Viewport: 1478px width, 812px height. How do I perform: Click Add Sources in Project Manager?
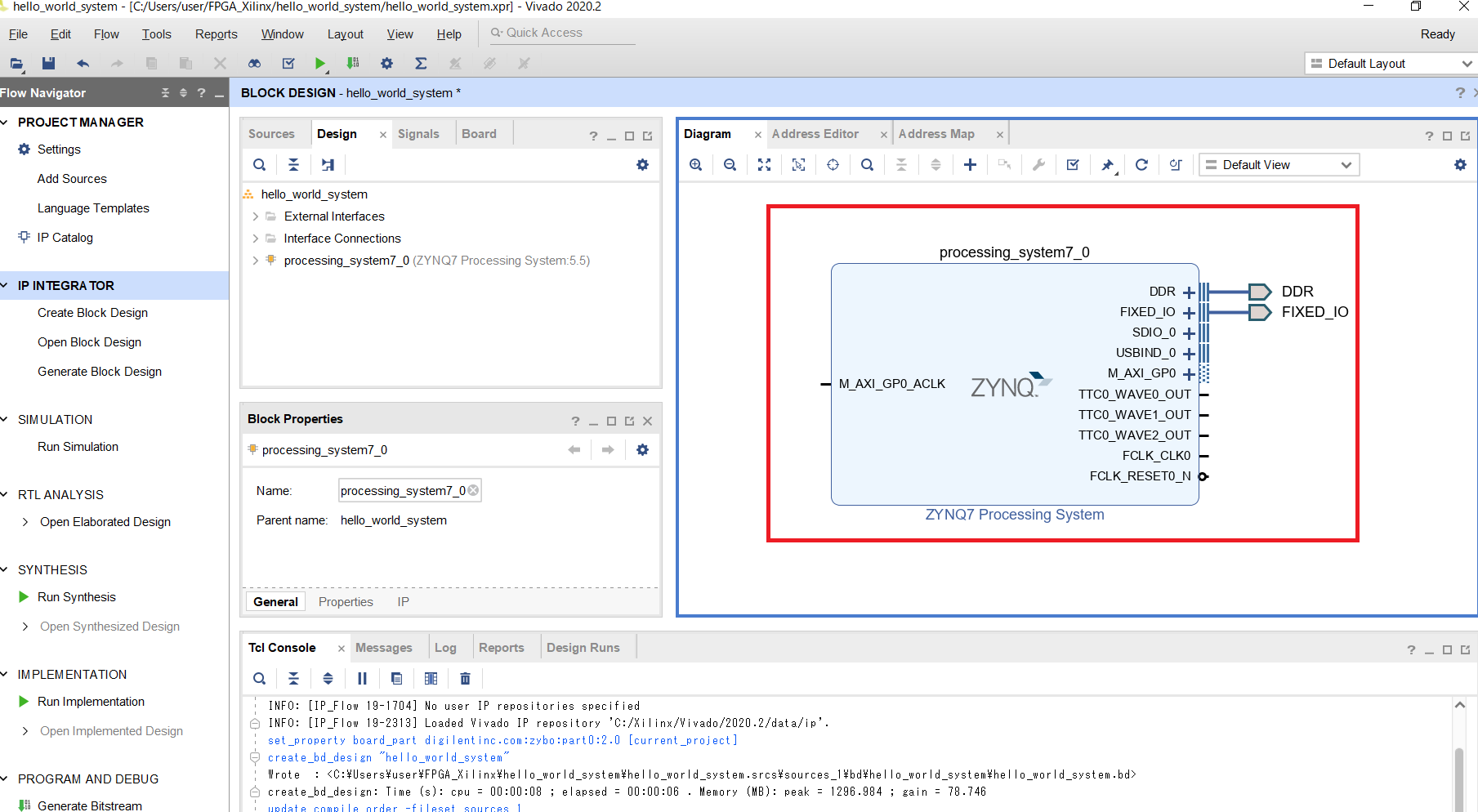point(72,179)
